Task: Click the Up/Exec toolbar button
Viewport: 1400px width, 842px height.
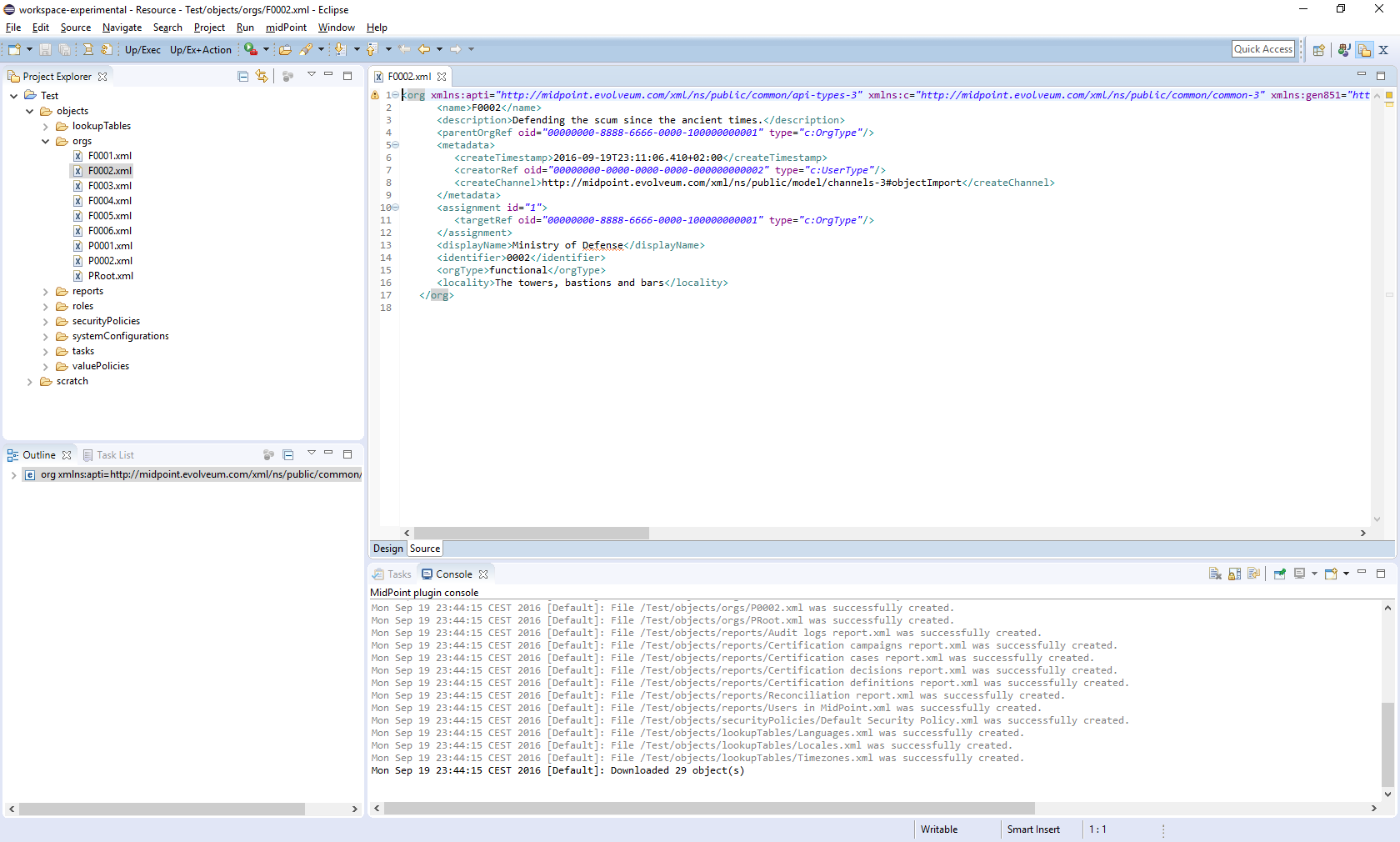Action: [142, 50]
